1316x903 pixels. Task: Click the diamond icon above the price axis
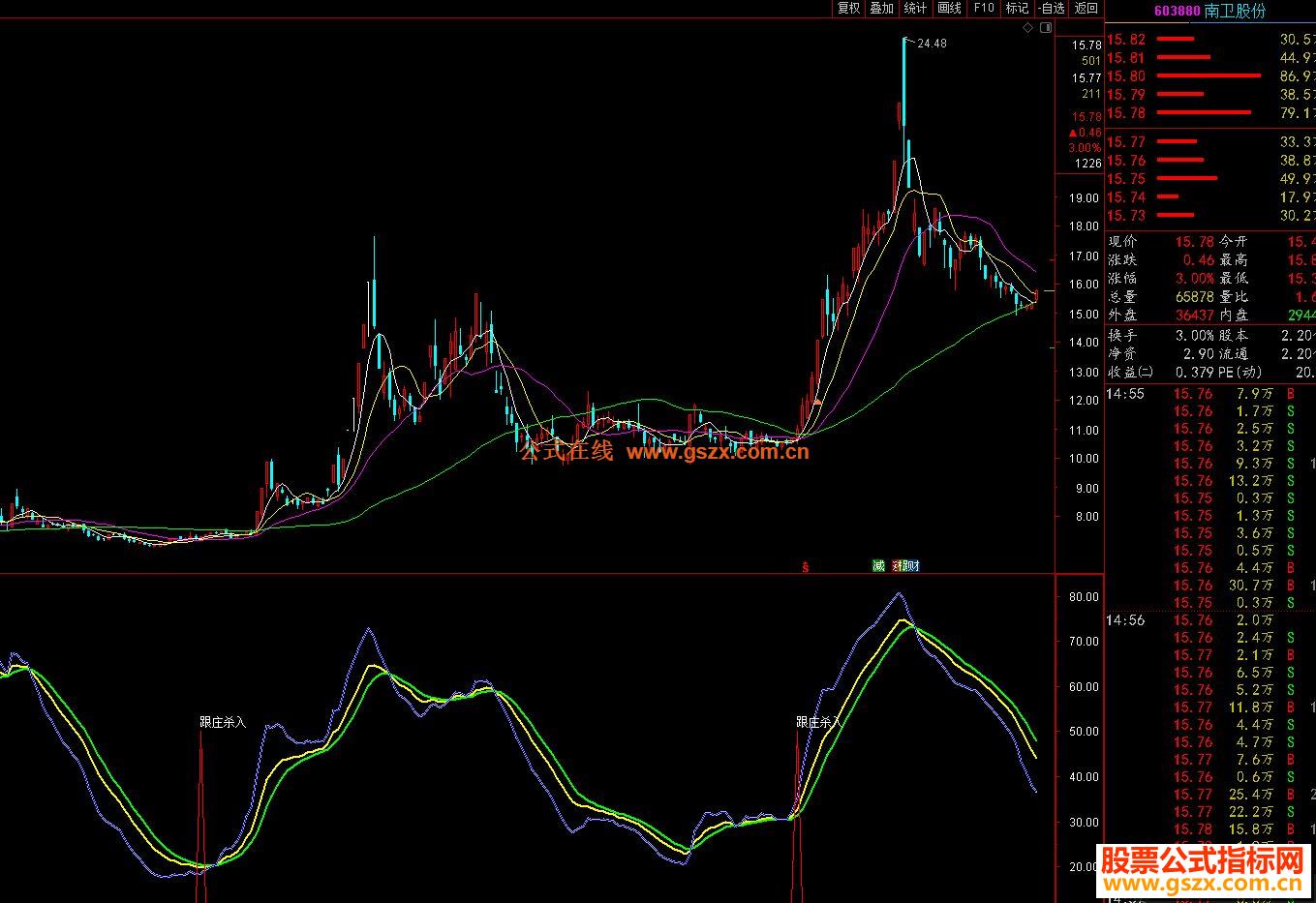[1028, 28]
